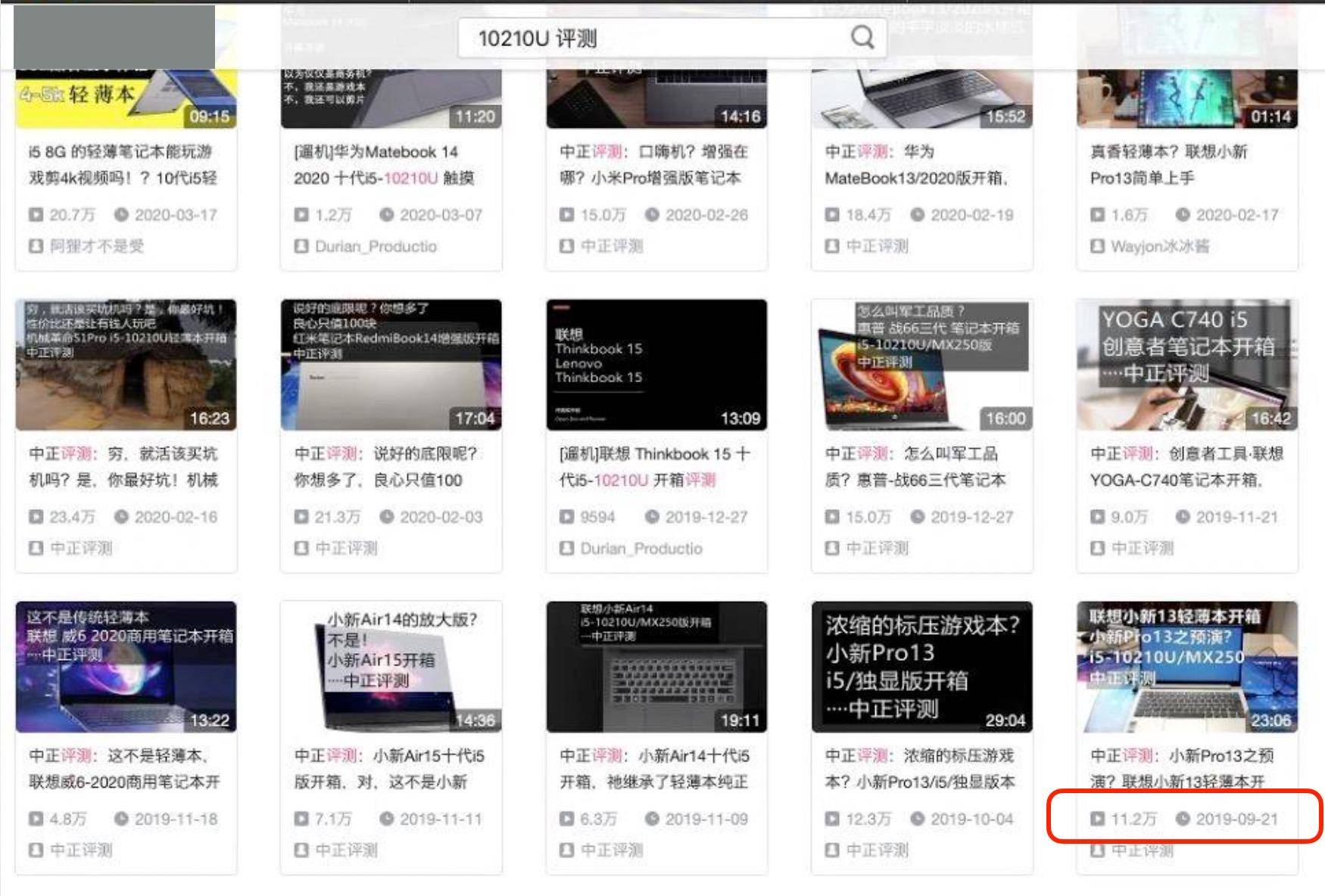
Task: Visit uploader Wayjon冰冰酱
Action: [1160, 246]
